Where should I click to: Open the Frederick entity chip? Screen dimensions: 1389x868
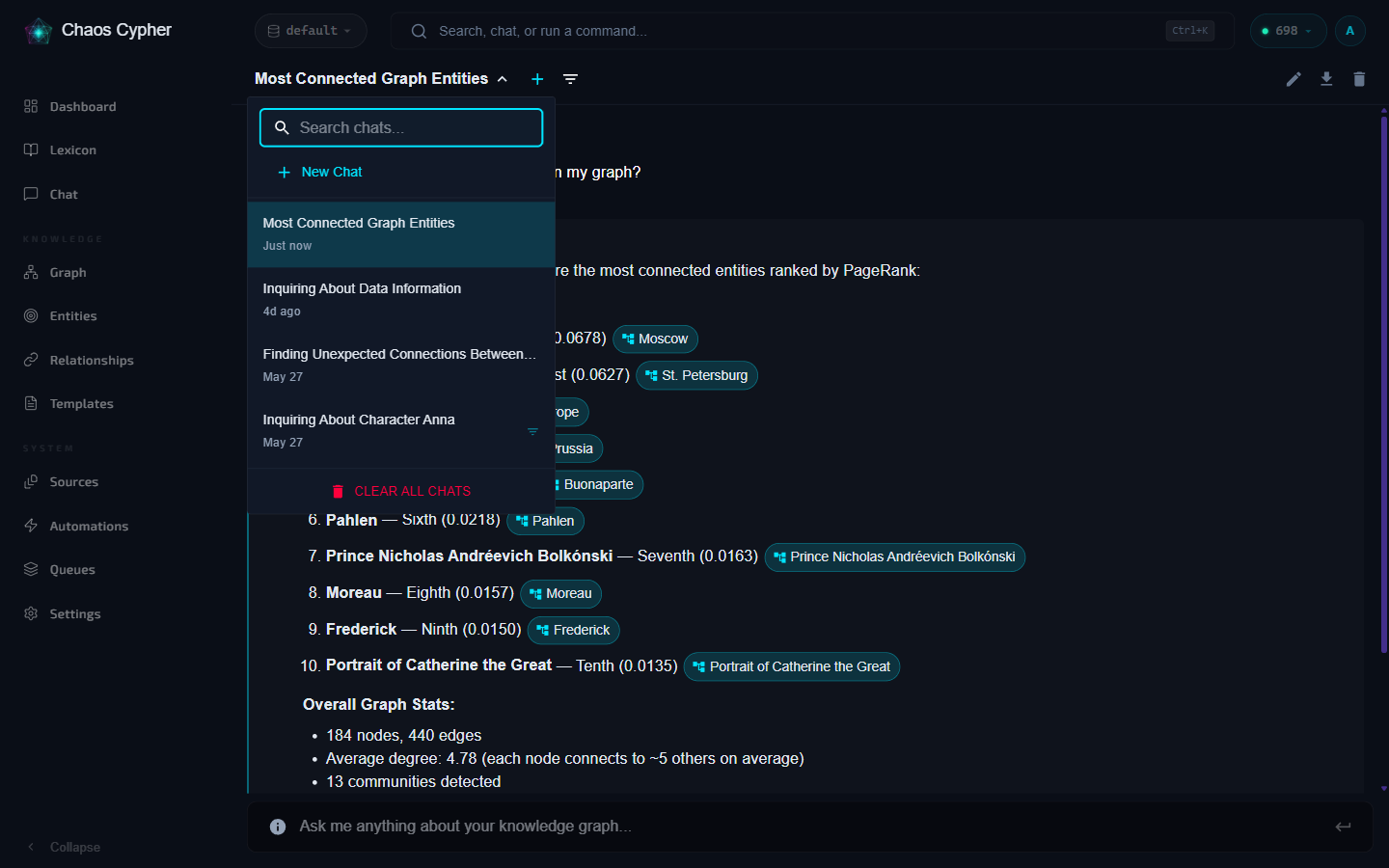(x=573, y=630)
